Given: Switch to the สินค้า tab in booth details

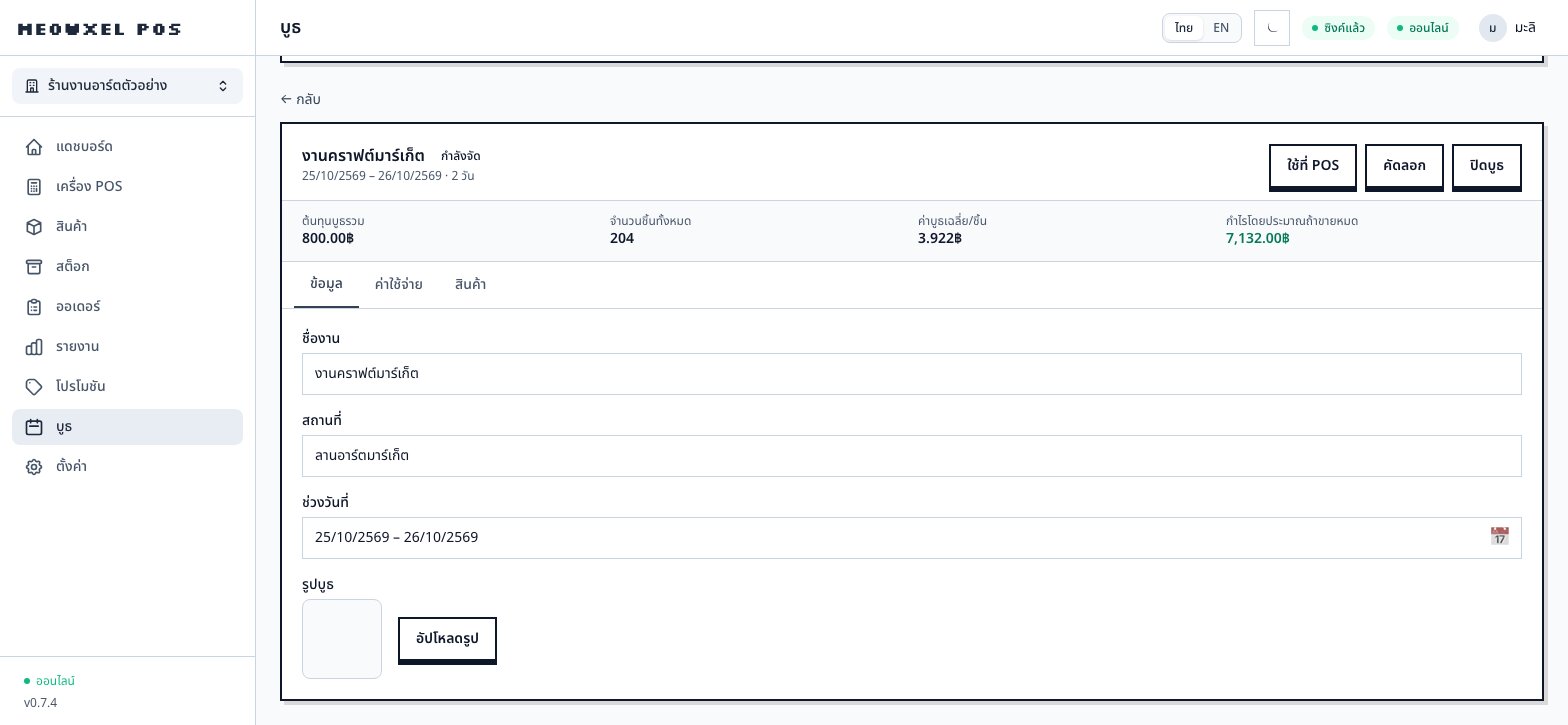Looking at the screenshot, I should pyautogui.click(x=470, y=285).
